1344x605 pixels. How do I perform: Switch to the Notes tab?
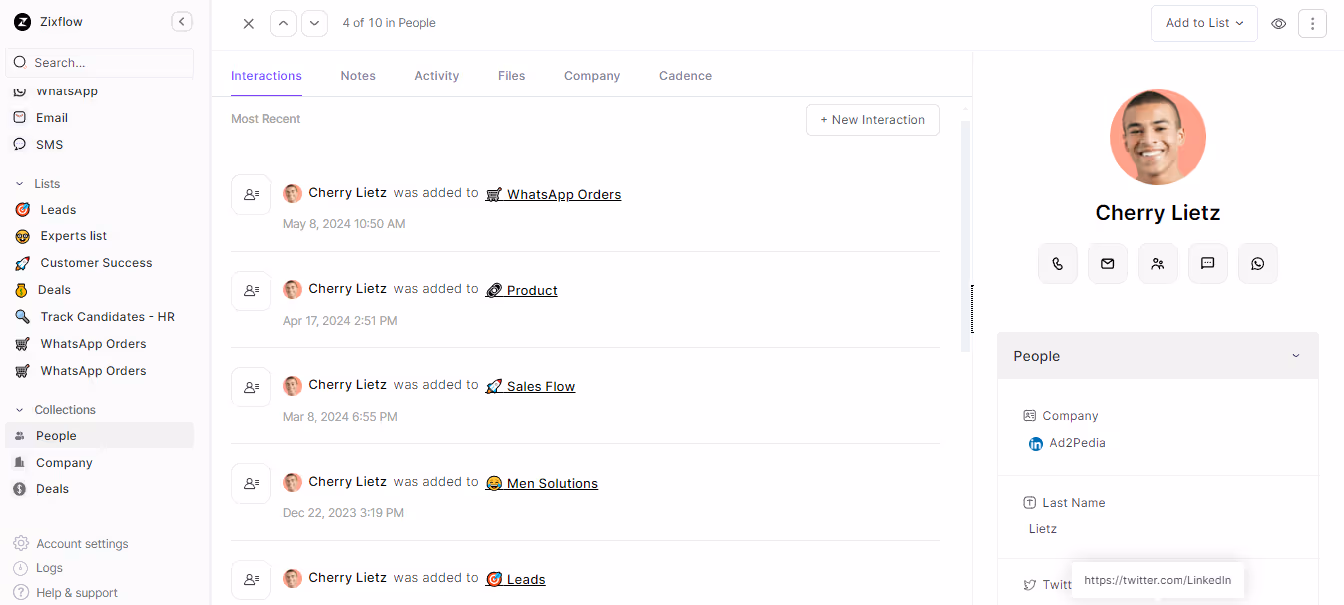[x=358, y=76]
